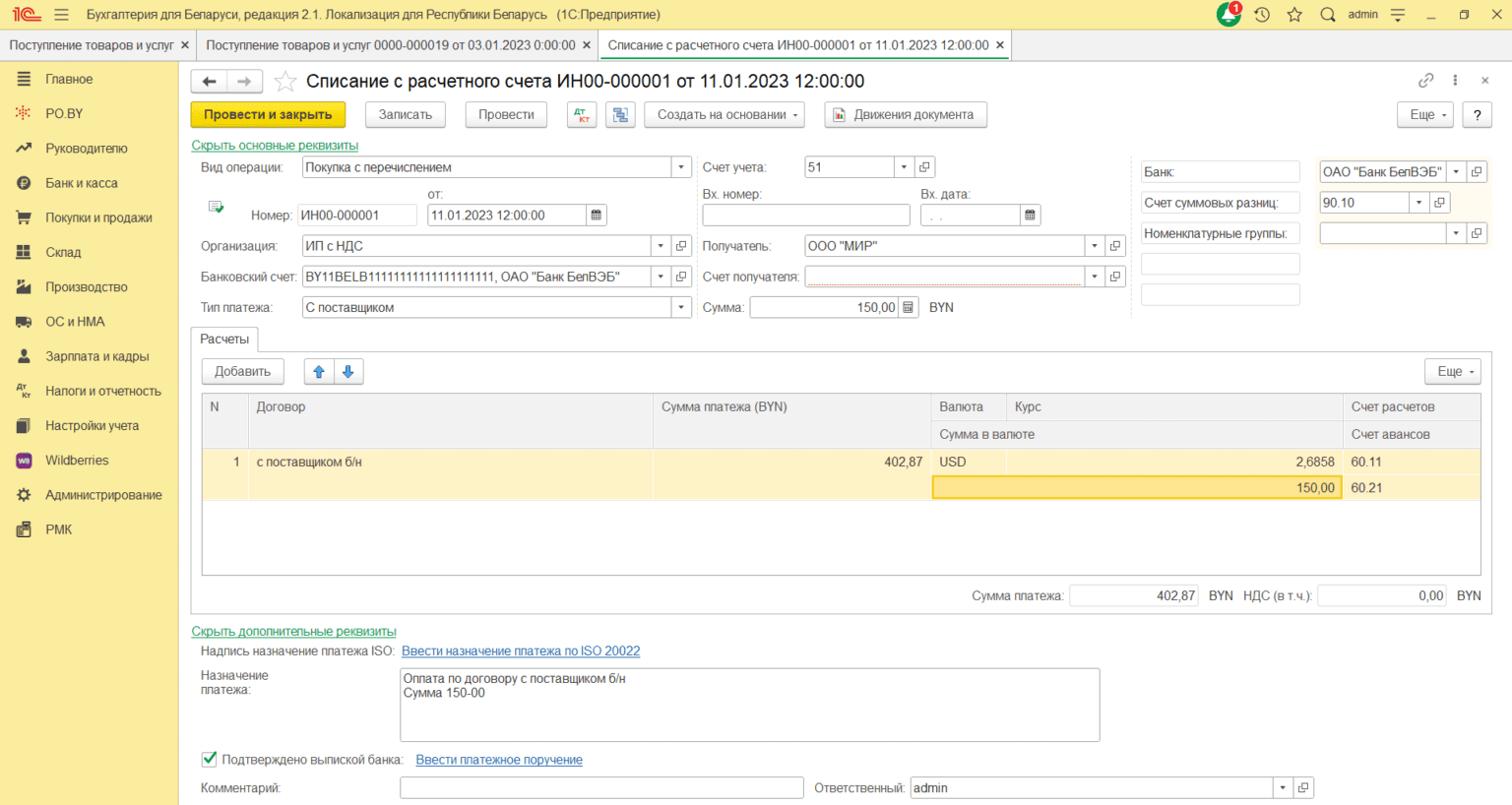Click into the Комментарий input field
This screenshot has width=1512, height=805.
coord(601,788)
